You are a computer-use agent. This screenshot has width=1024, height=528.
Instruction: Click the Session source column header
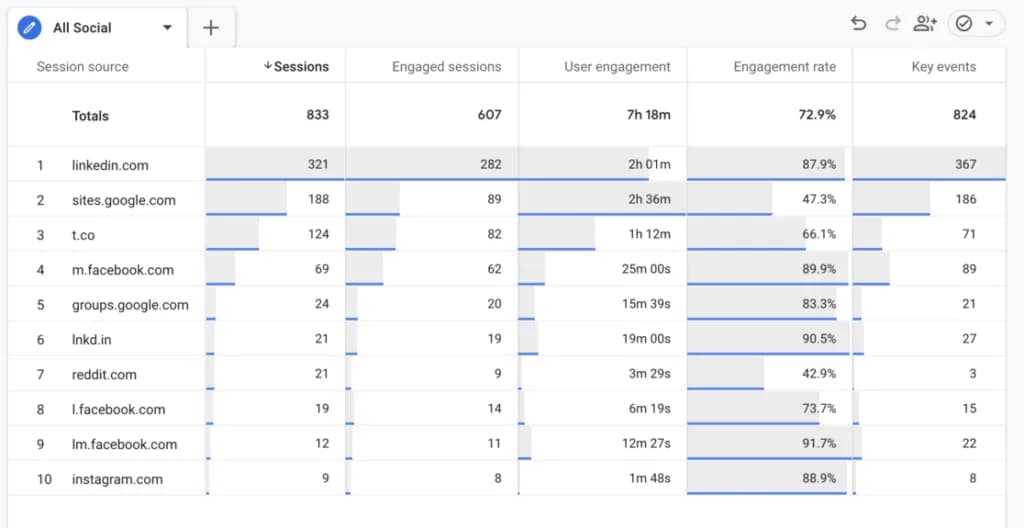coord(82,67)
